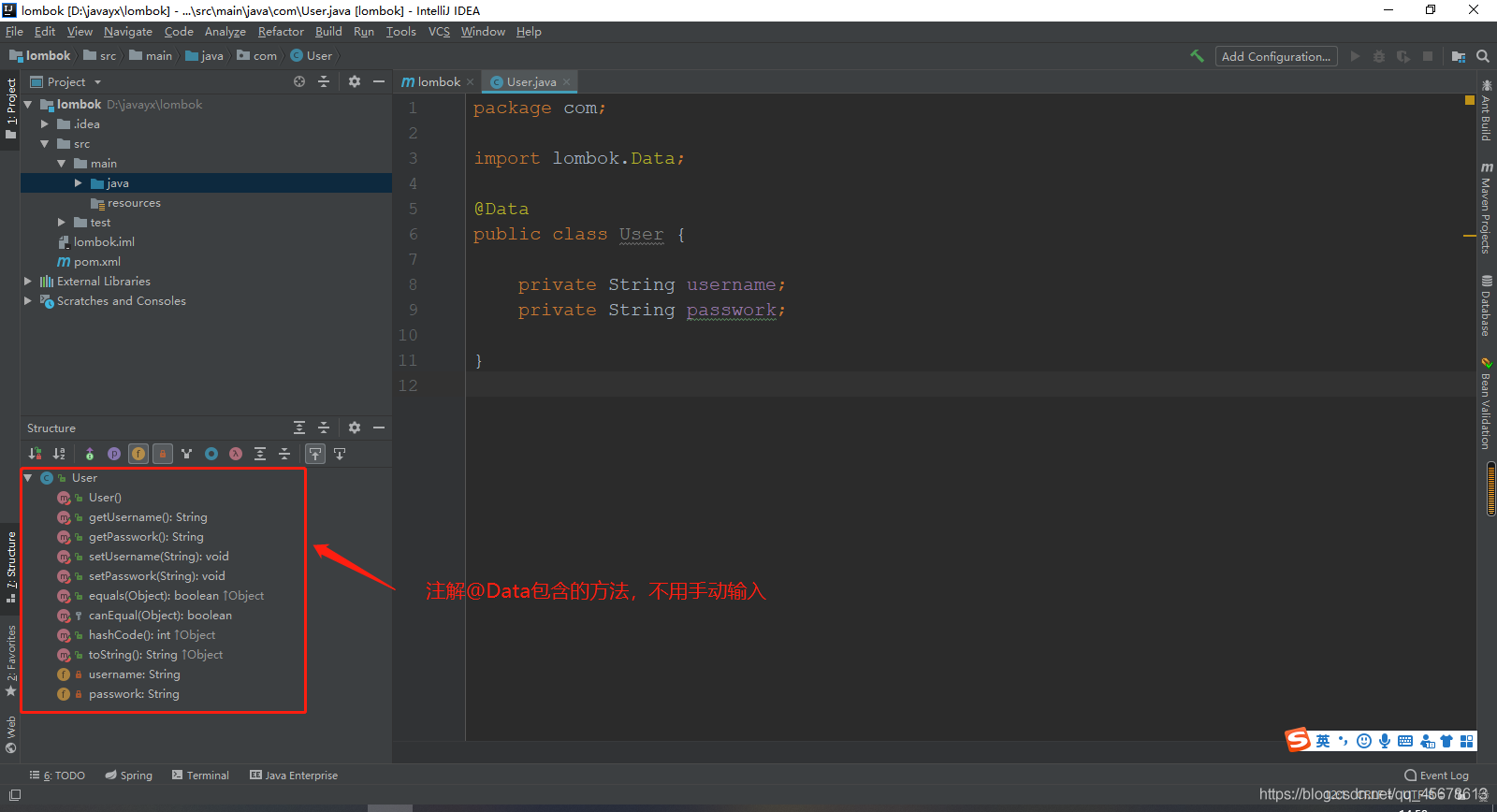Image resolution: width=1497 pixels, height=812 pixels.
Task: Open Structure panel settings gear
Action: pyautogui.click(x=355, y=428)
